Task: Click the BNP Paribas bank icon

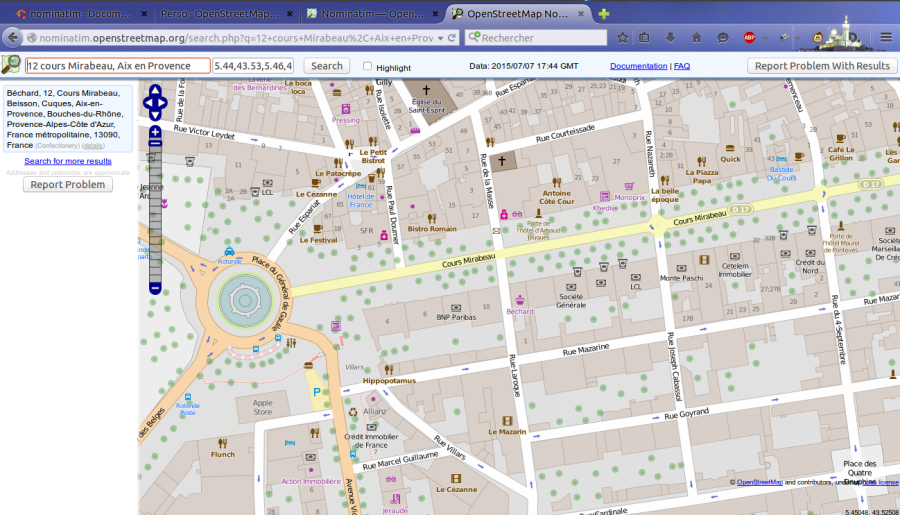Action: [456, 308]
